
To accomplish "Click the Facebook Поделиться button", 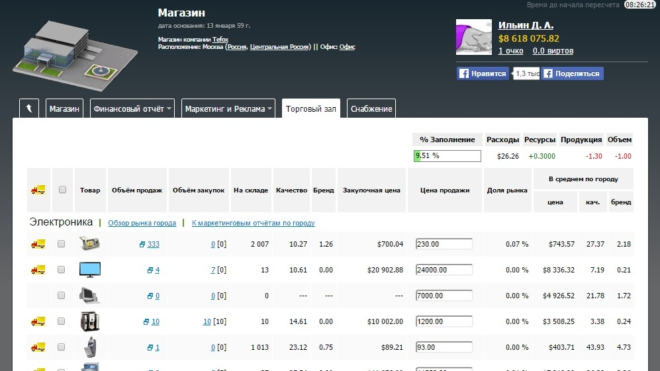I will [x=572, y=73].
